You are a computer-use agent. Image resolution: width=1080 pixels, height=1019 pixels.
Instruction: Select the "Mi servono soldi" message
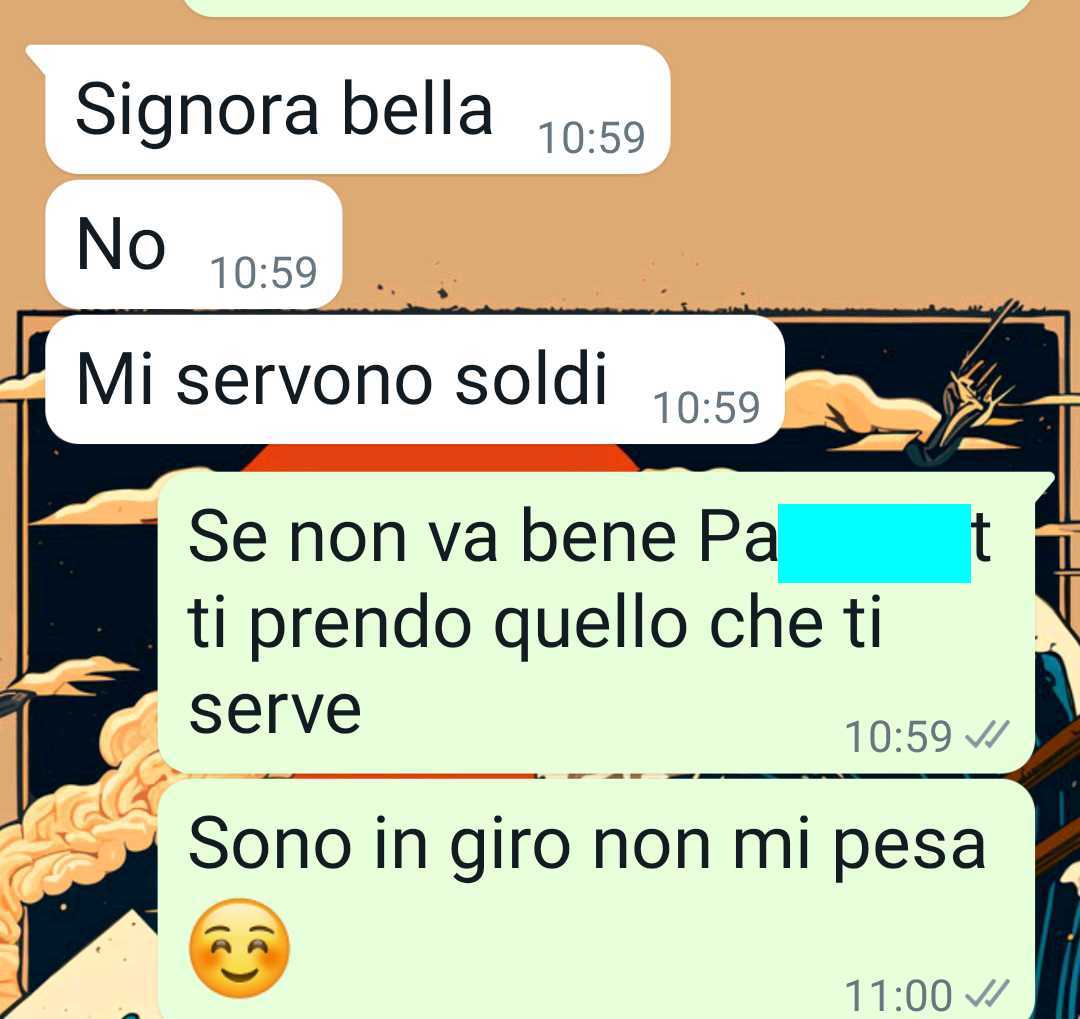coord(415,380)
